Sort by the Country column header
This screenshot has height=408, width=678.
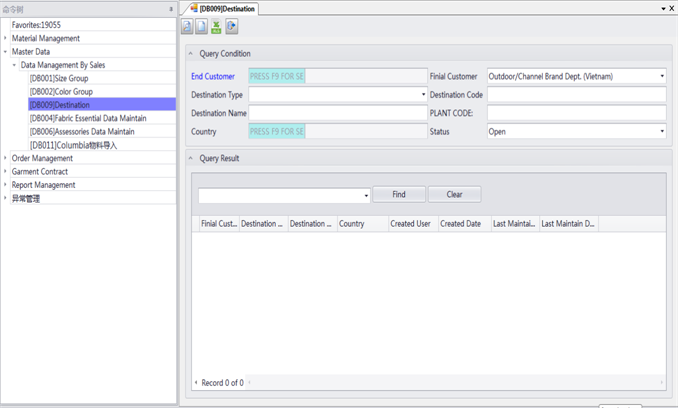pyautogui.click(x=361, y=224)
